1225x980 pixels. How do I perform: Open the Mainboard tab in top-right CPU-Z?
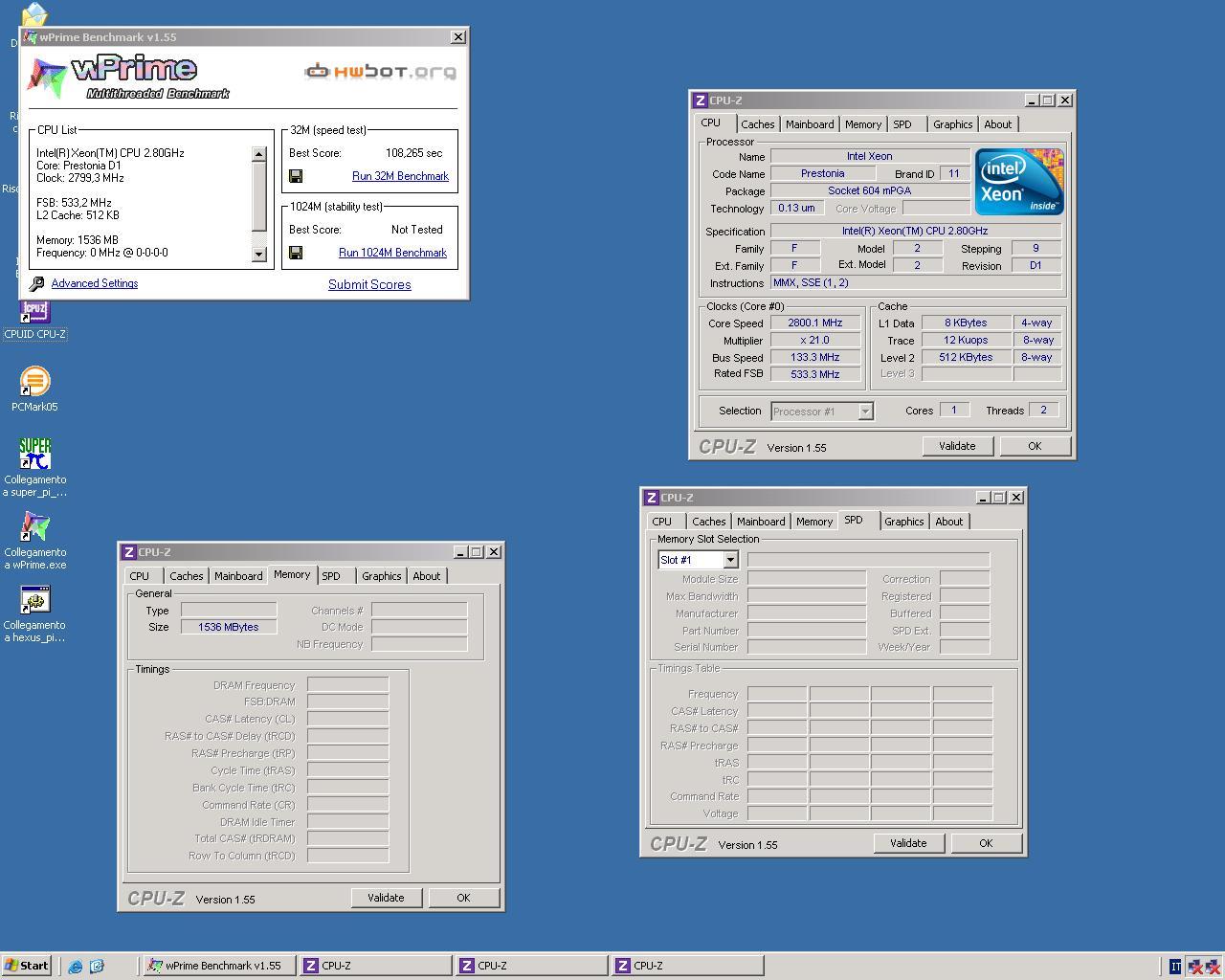coord(810,124)
